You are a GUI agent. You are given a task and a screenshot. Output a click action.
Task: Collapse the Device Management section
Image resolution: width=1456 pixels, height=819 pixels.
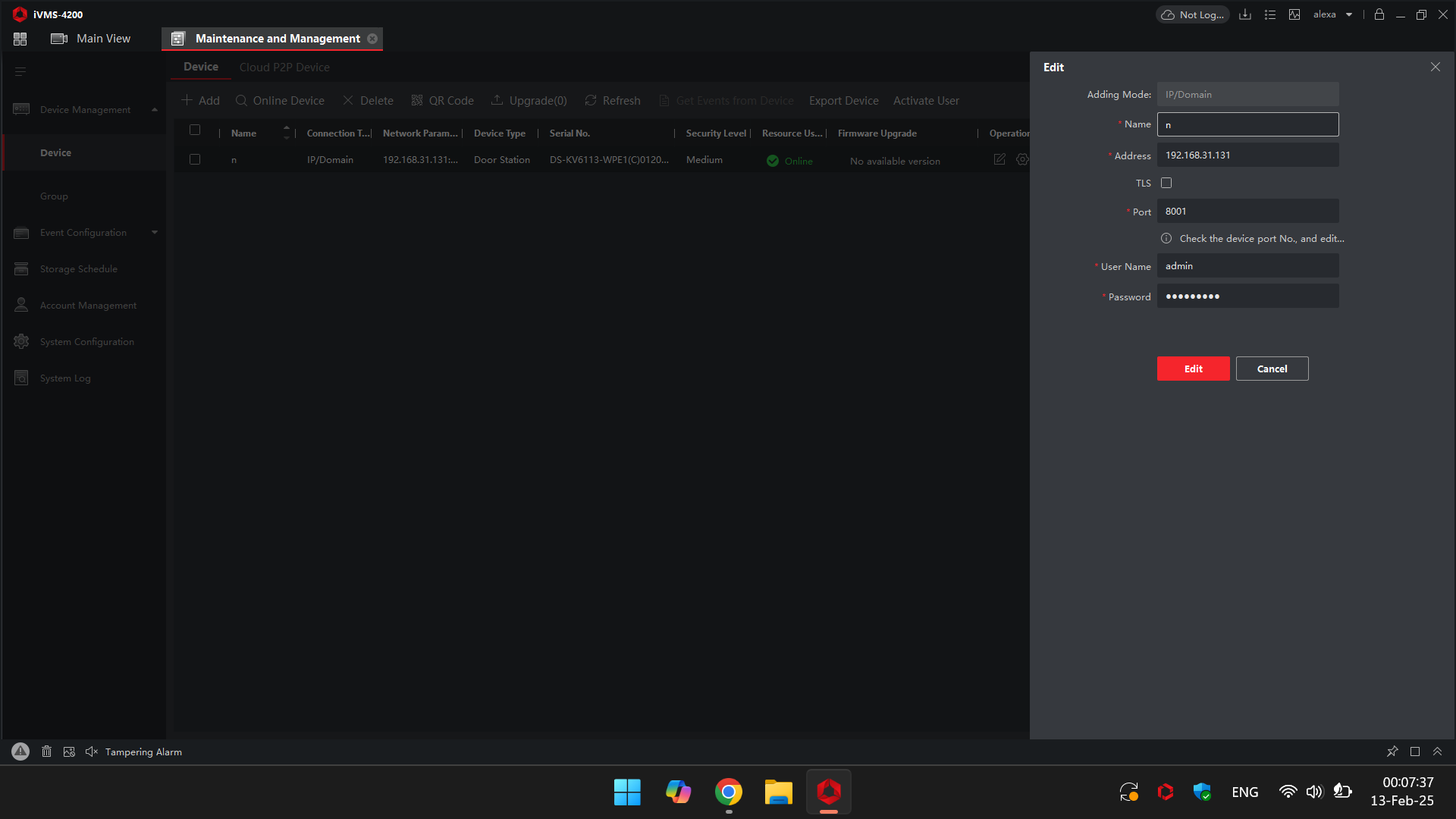[x=155, y=109]
